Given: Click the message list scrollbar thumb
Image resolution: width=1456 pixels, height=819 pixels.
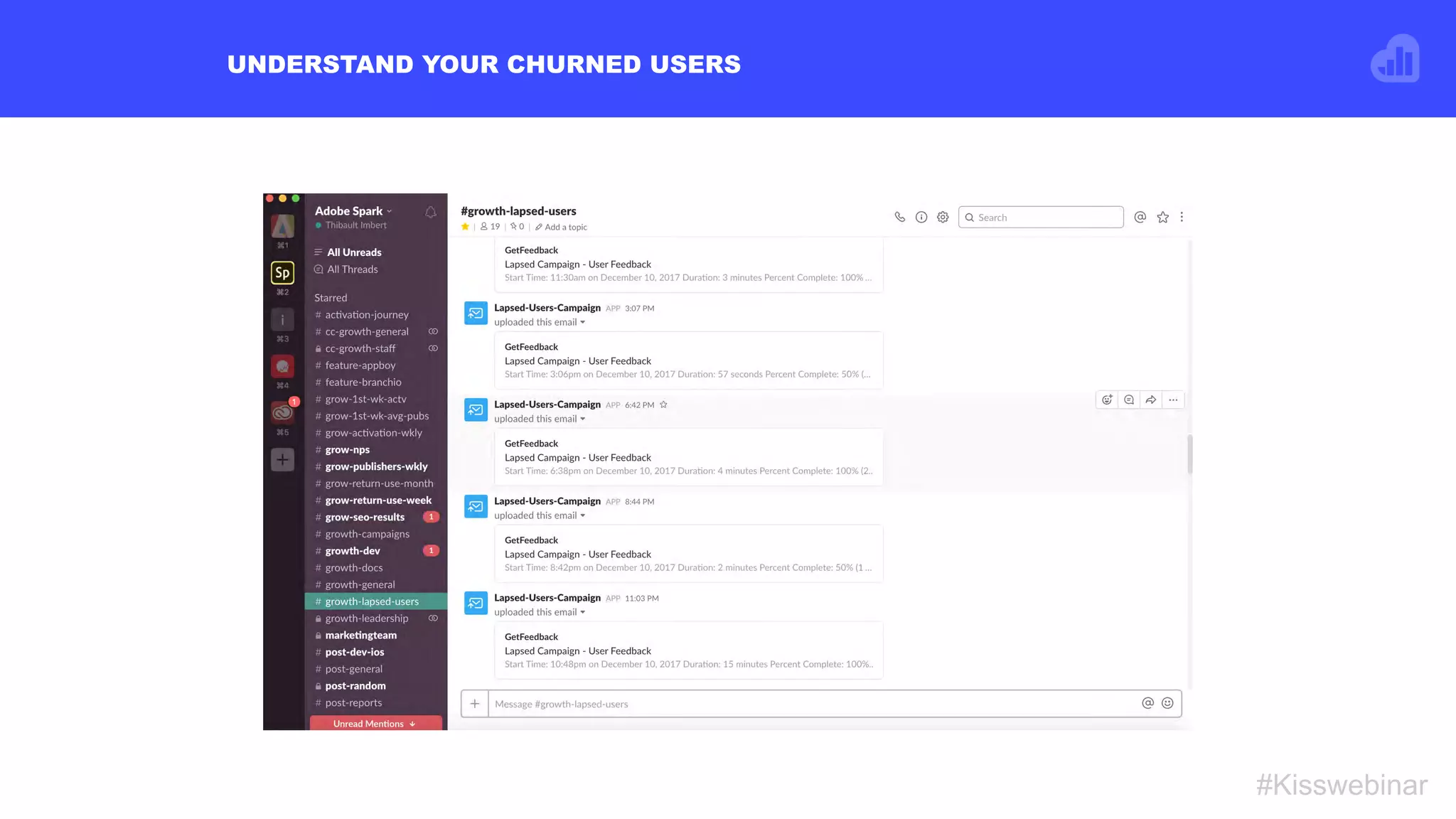Looking at the screenshot, I should 1189,454.
